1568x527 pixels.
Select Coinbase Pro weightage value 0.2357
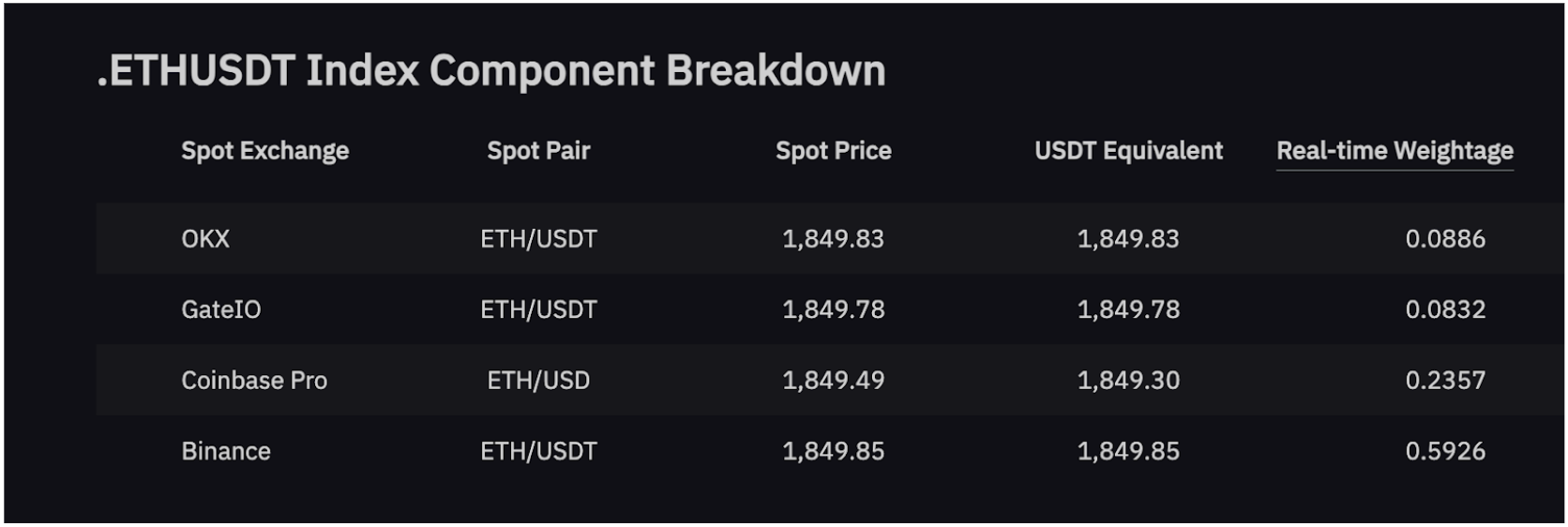(x=1444, y=381)
